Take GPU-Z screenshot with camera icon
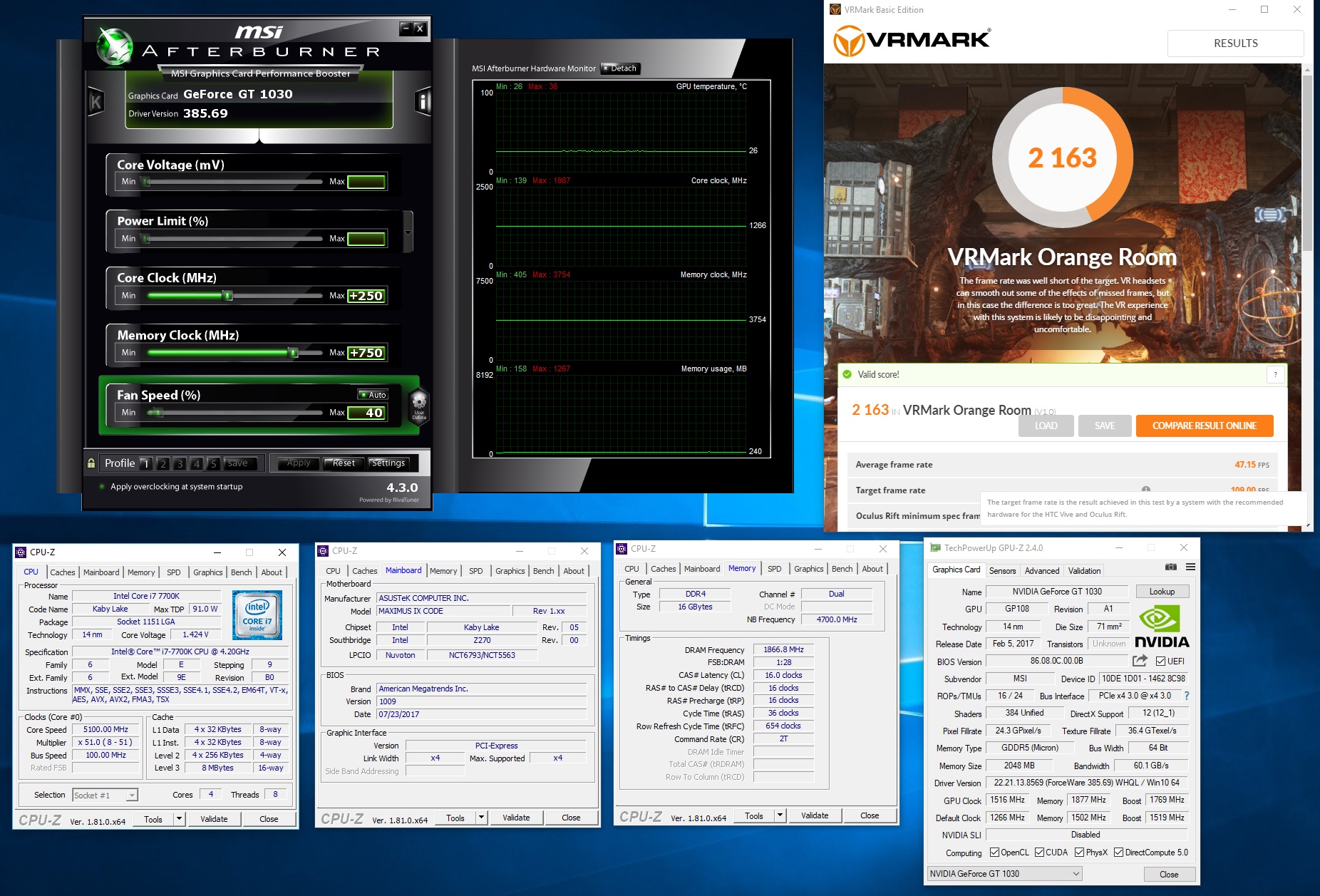 click(x=1170, y=567)
